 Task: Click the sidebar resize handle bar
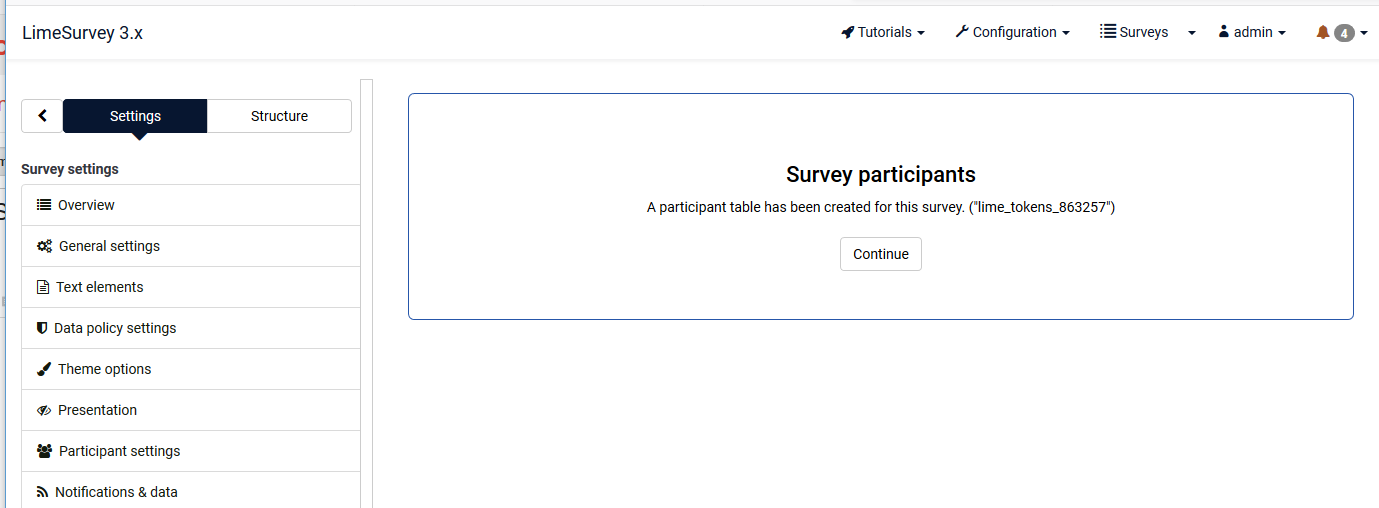click(366, 290)
